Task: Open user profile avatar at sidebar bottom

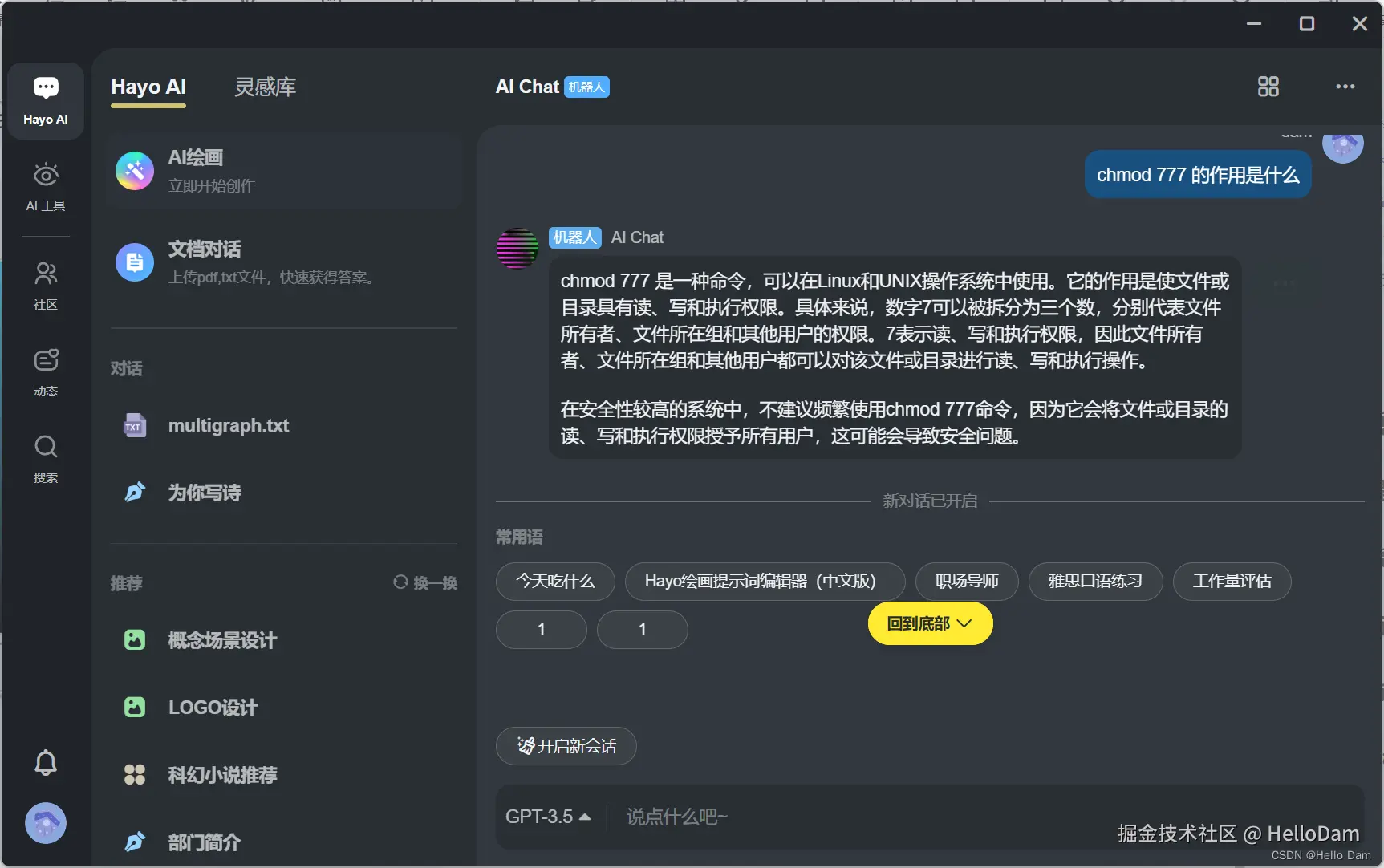Action: tap(46, 823)
